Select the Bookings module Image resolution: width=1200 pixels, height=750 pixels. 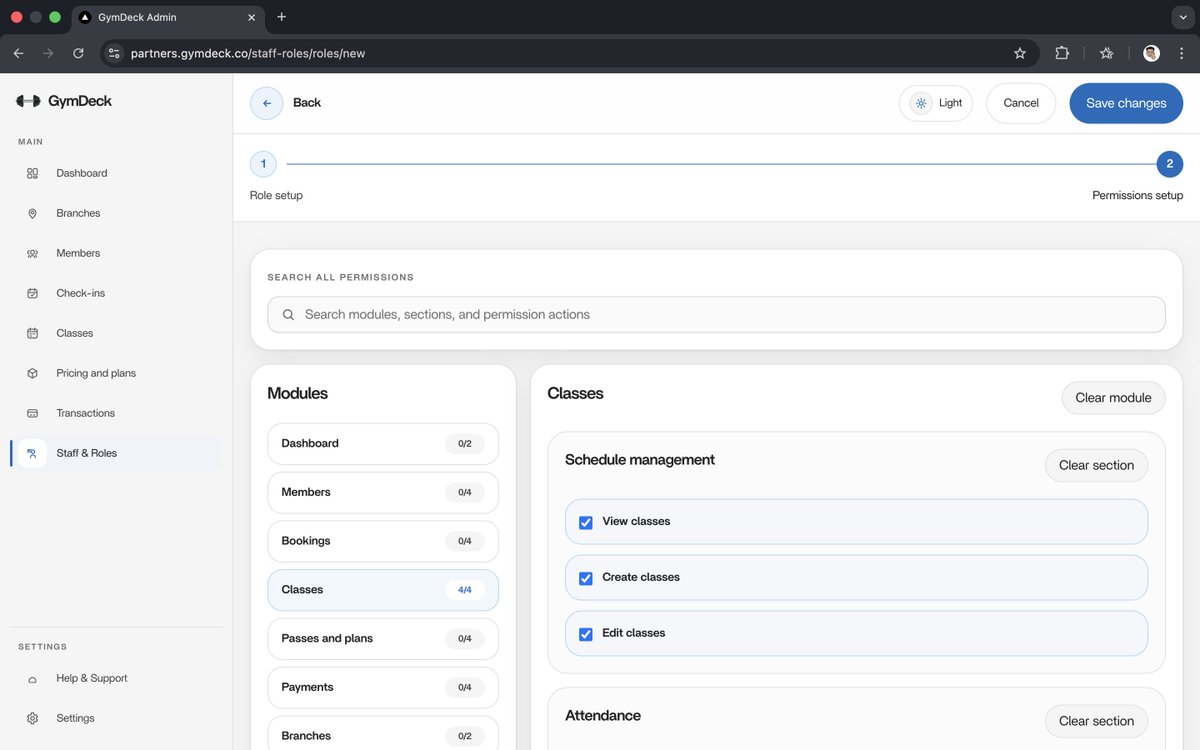point(383,541)
